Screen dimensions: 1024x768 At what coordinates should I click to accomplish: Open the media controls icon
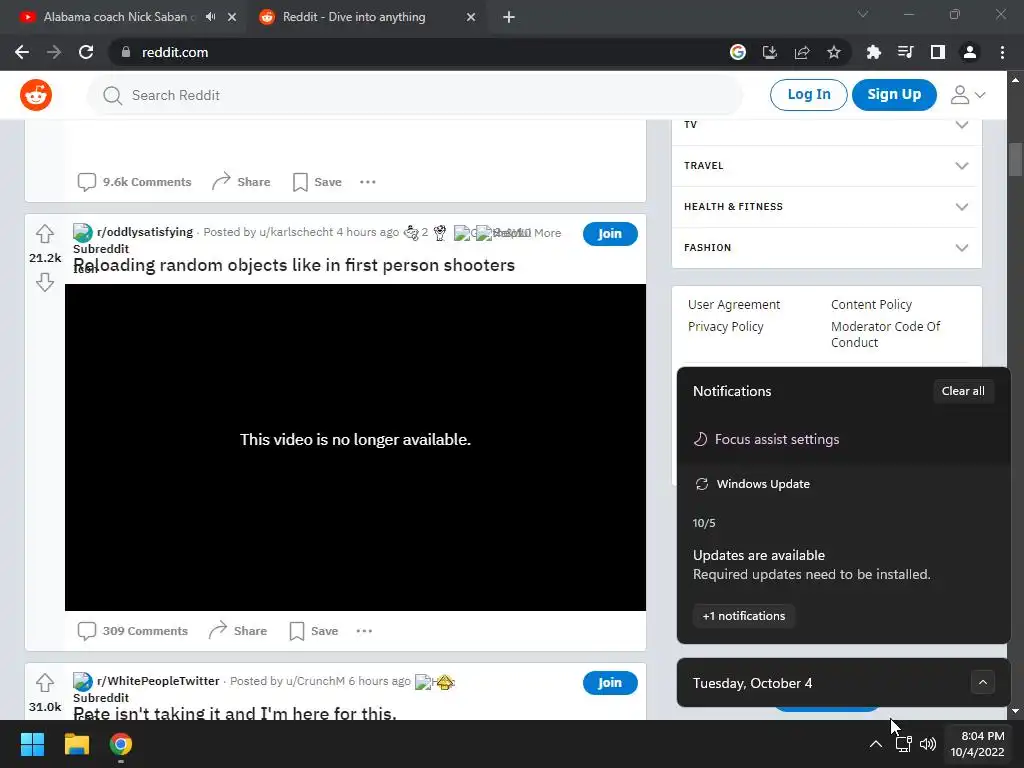point(905,52)
